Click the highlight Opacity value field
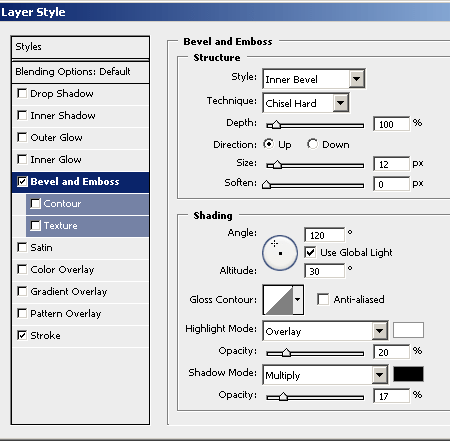Screen dimensions: 450x441 pyautogui.click(x=391, y=352)
